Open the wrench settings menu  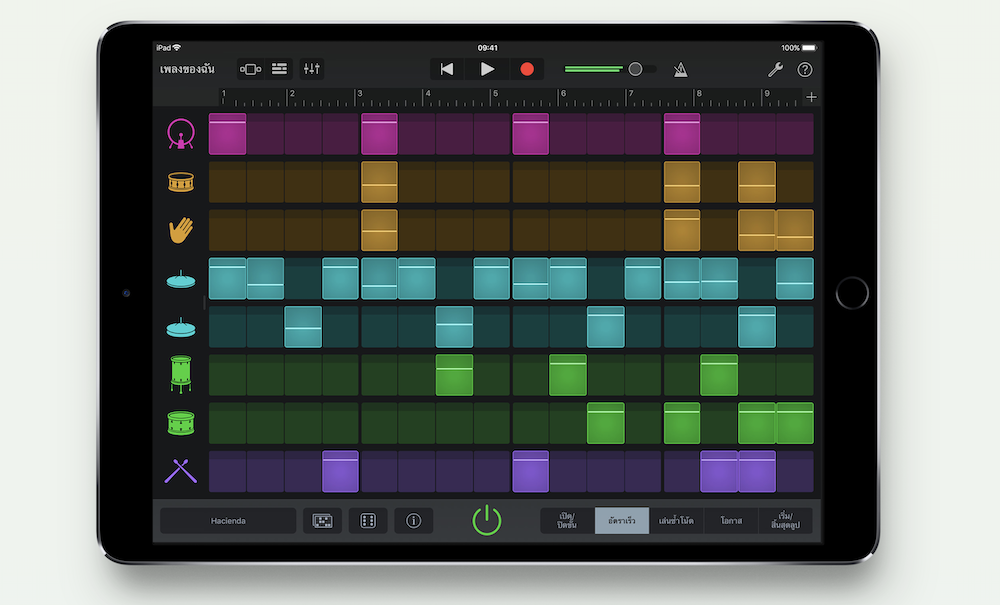(x=774, y=69)
